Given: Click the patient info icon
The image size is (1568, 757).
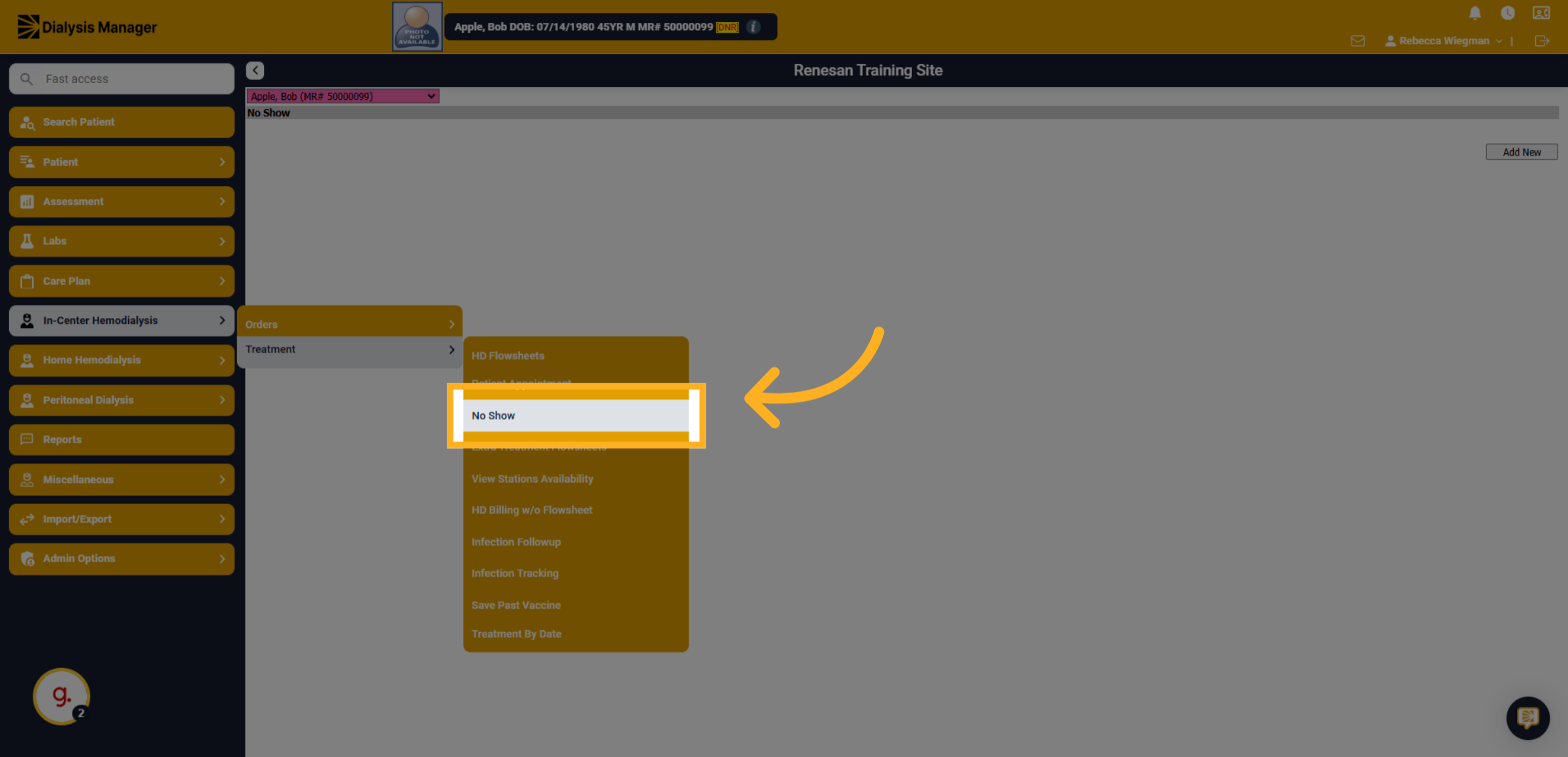Looking at the screenshot, I should (x=753, y=27).
